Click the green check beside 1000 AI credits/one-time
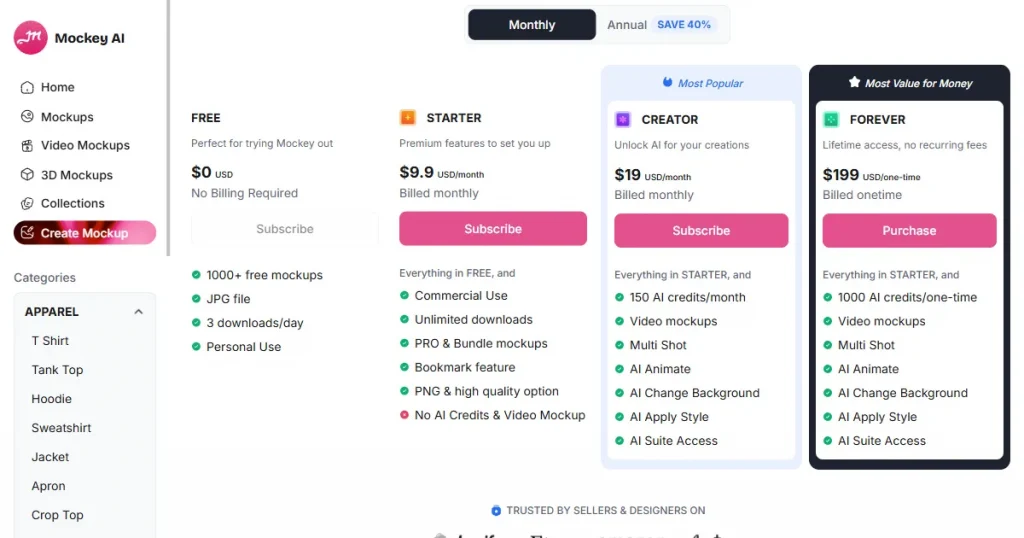Viewport: 1024px width, 538px height. click(x=827, y=297)
